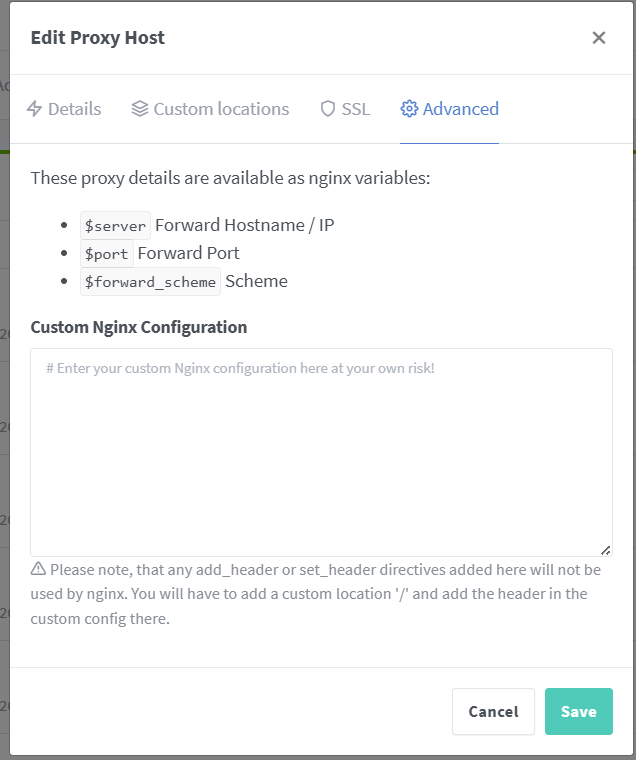Click the Edit Proxy Host title
Viewport: 636px width, 760px height.
coord(97,38)
